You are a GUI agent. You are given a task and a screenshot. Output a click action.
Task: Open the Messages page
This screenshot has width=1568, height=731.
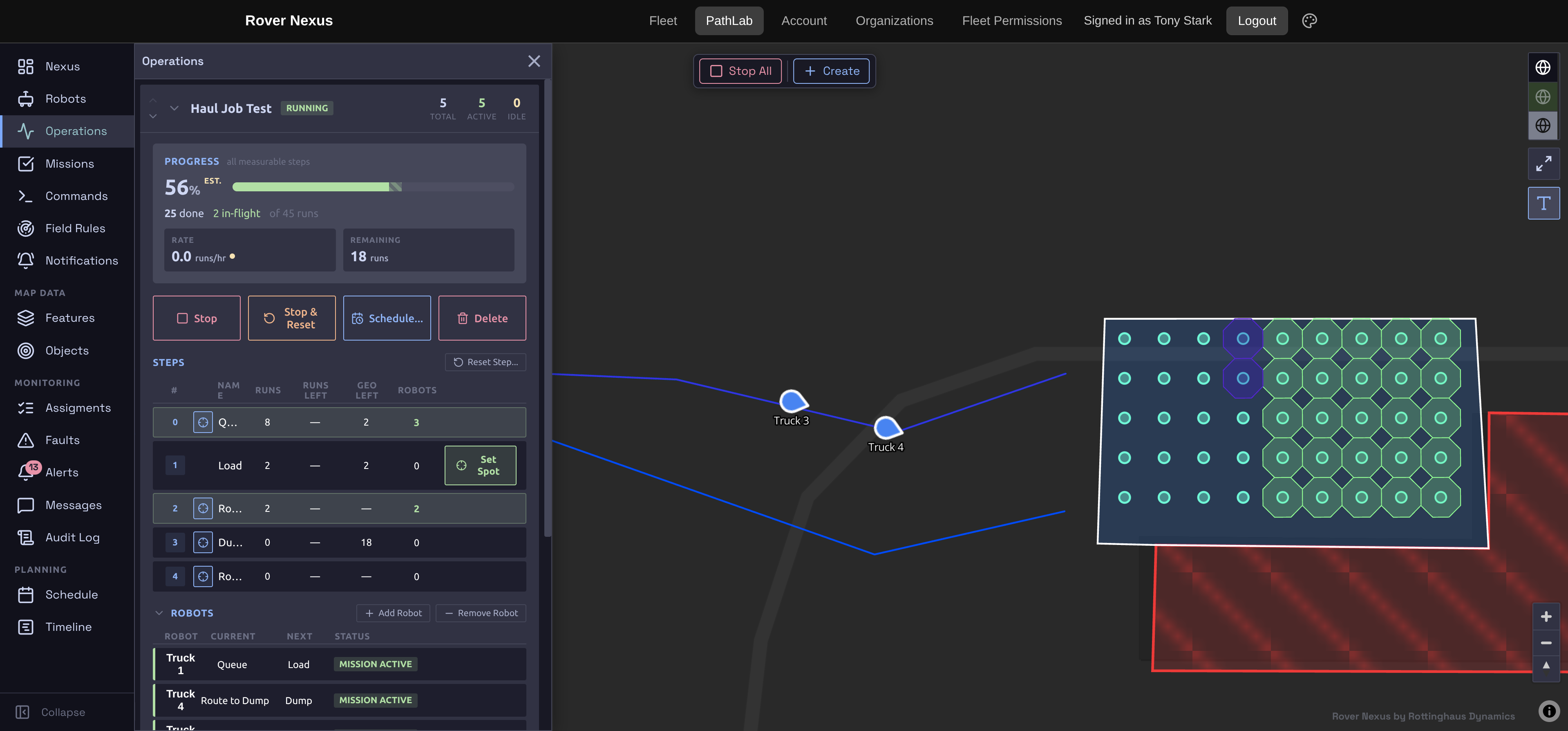click(x=67, y=505)
